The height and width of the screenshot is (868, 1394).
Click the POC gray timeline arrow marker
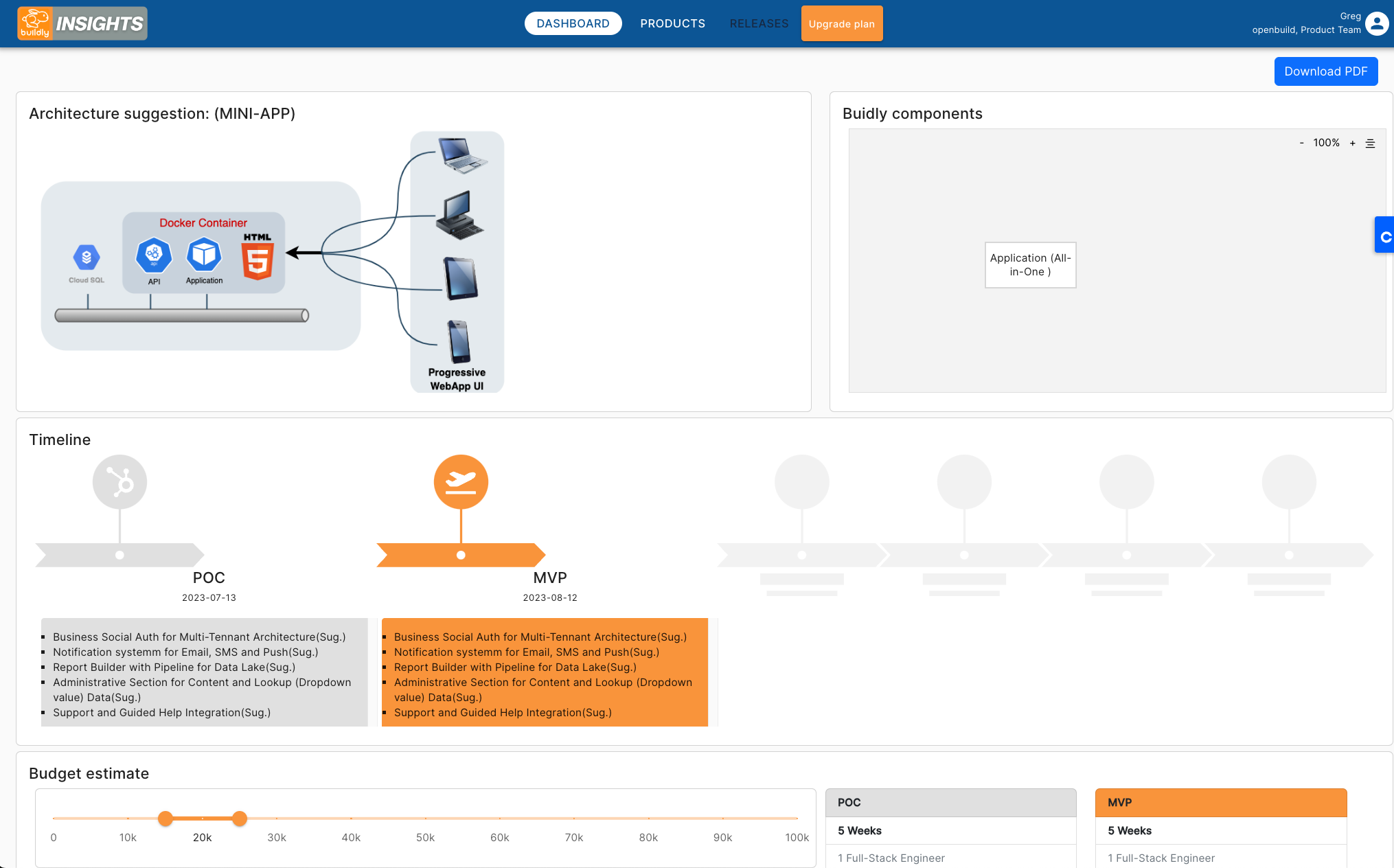tap(119, 555)
